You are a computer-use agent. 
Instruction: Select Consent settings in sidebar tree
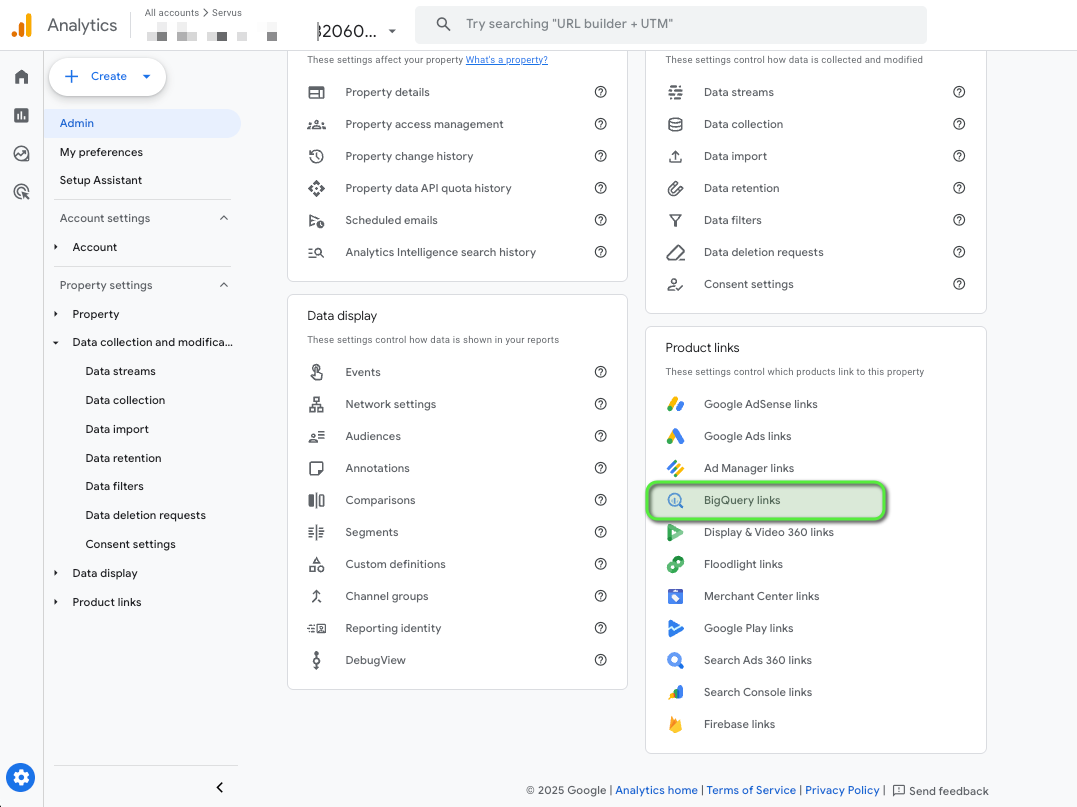[131, 544]
